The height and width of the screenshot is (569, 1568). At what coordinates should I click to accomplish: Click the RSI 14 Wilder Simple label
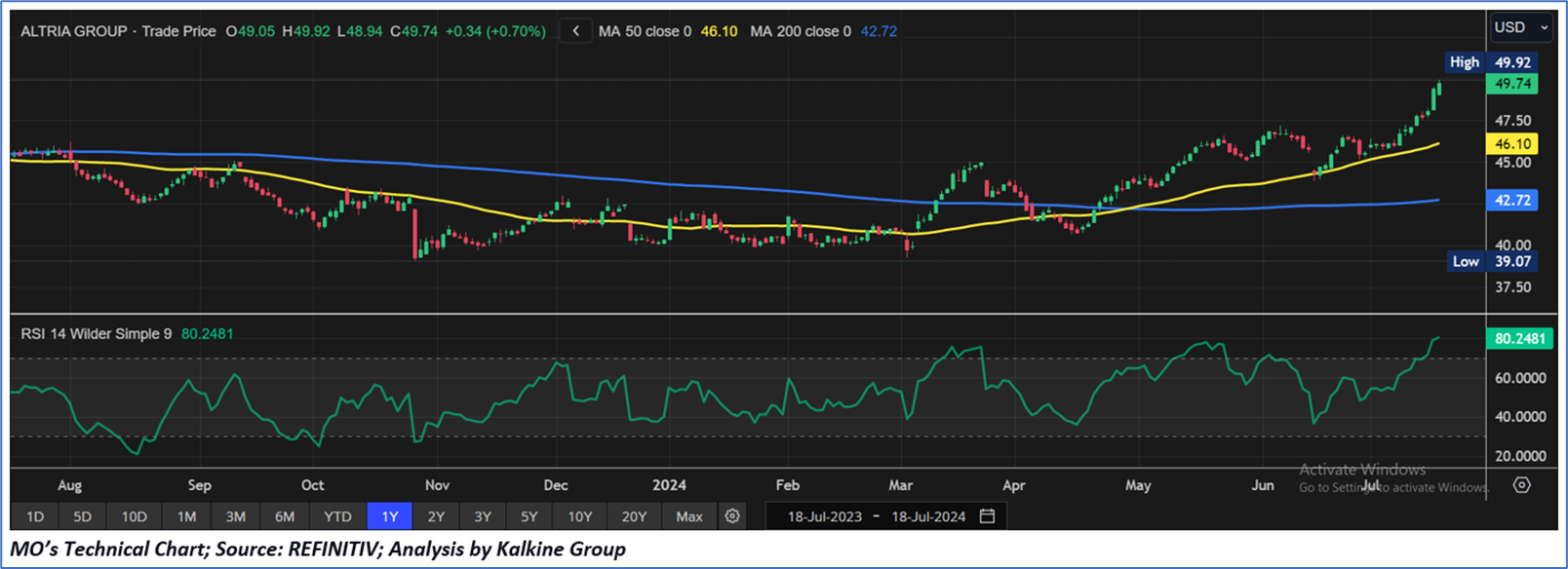tap(97, 334)
